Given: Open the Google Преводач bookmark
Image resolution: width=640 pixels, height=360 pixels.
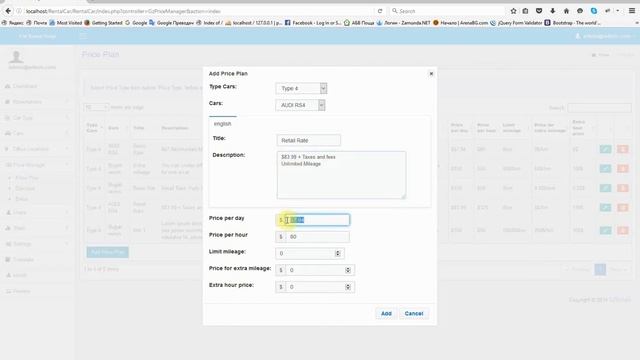Looking at the screenshot, I should tap(171, 23).
